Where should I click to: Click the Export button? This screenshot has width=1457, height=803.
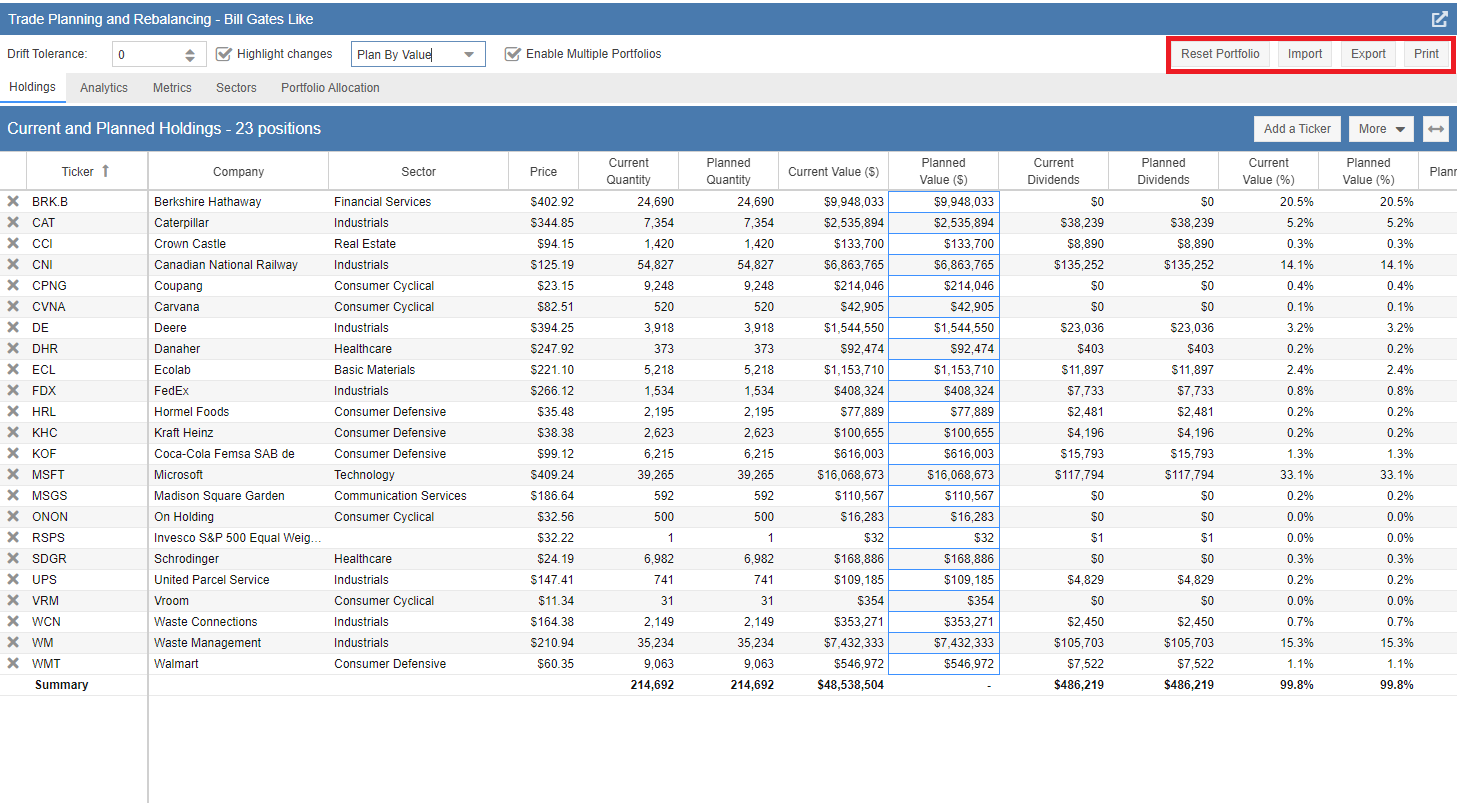tap(1368, 54)
